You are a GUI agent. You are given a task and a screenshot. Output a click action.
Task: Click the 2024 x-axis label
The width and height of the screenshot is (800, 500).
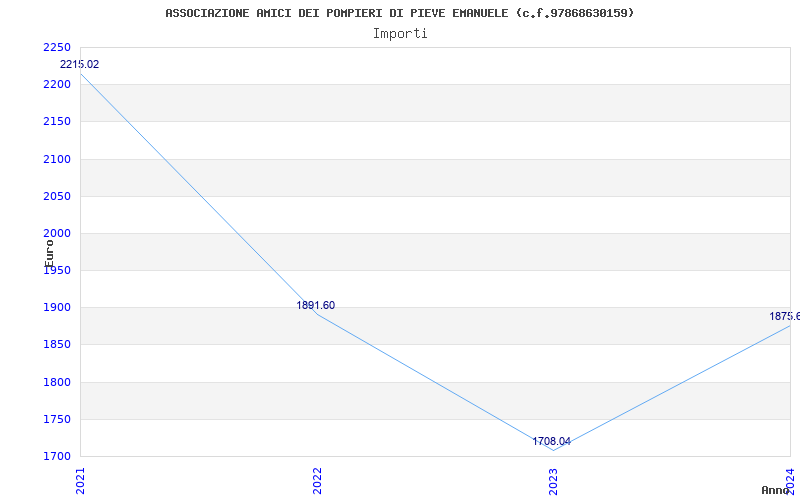(x=790, y=481)
